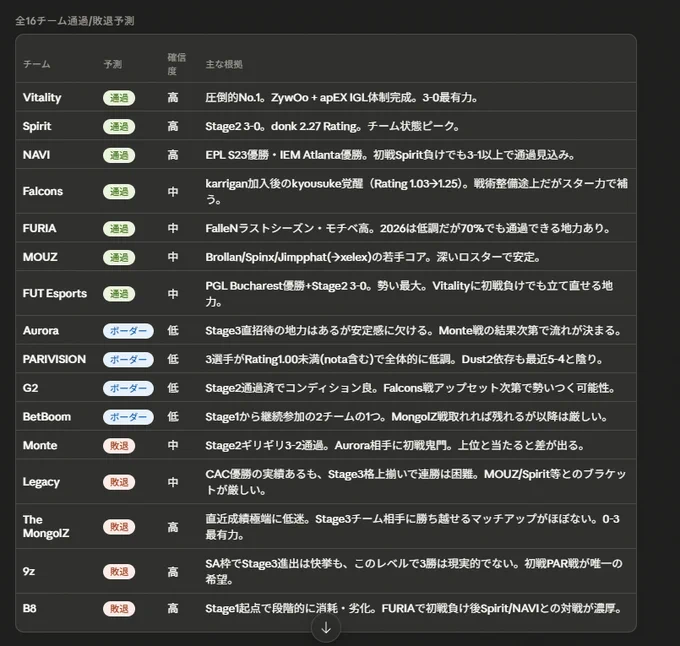Viewport: 680px width, 646px height.
Task: Click the 通過 badge in Spirit row
Action: point(119,127)
